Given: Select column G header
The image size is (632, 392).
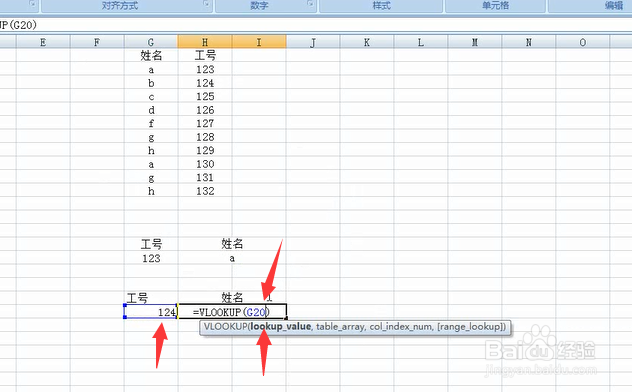Looking at the screenshot, I should pyautogui.click(x=151, y=42).
